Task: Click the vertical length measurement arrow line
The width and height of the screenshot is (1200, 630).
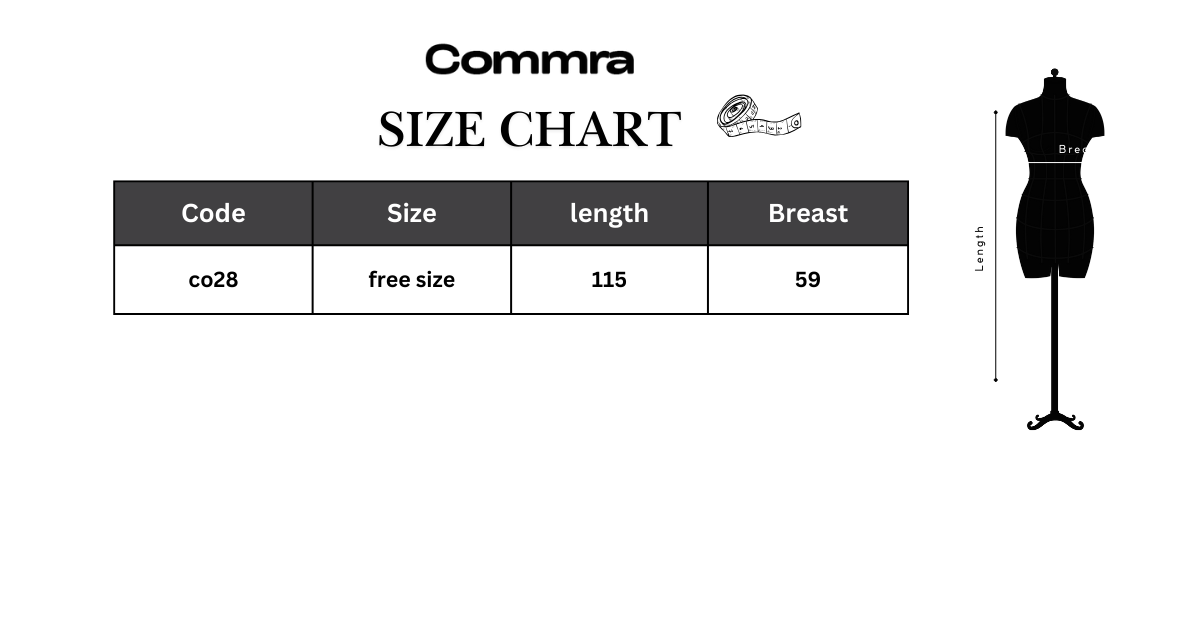Action: coord(996,246)
